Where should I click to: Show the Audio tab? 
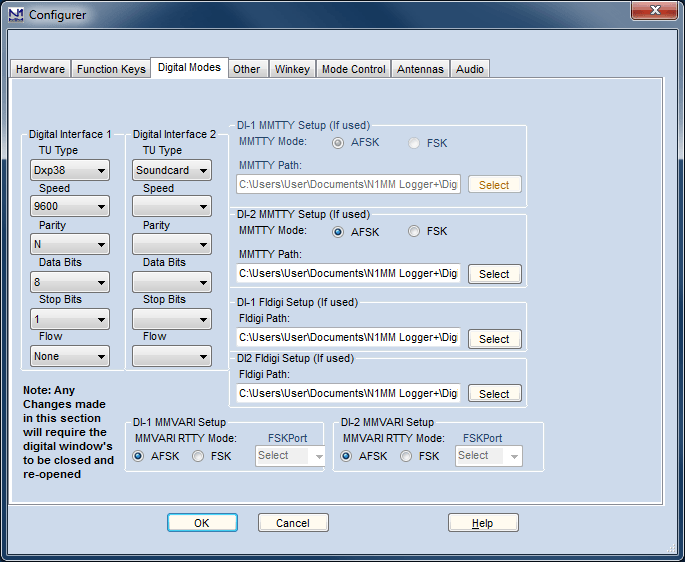pos(470,69)
